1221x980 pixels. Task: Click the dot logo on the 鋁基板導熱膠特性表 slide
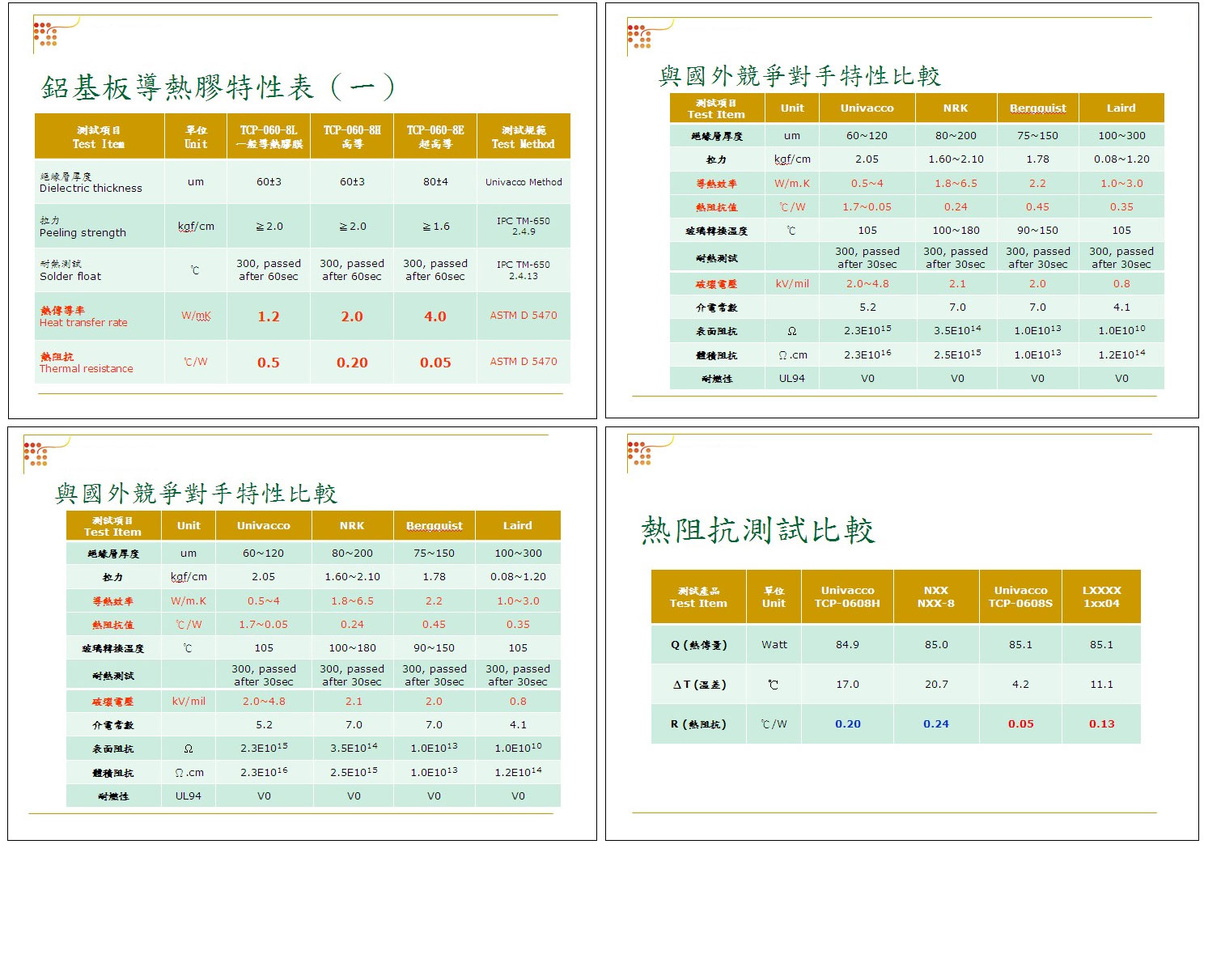pyautogui.click(x=45, y=34)
